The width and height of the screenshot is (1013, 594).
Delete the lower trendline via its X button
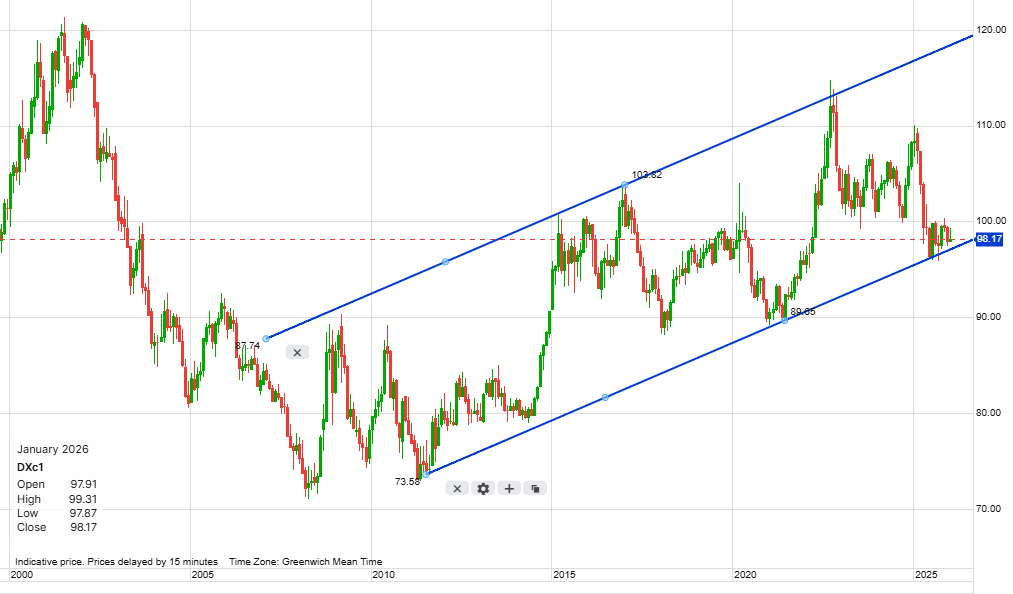pyautogui.click(x=457, y=488)
